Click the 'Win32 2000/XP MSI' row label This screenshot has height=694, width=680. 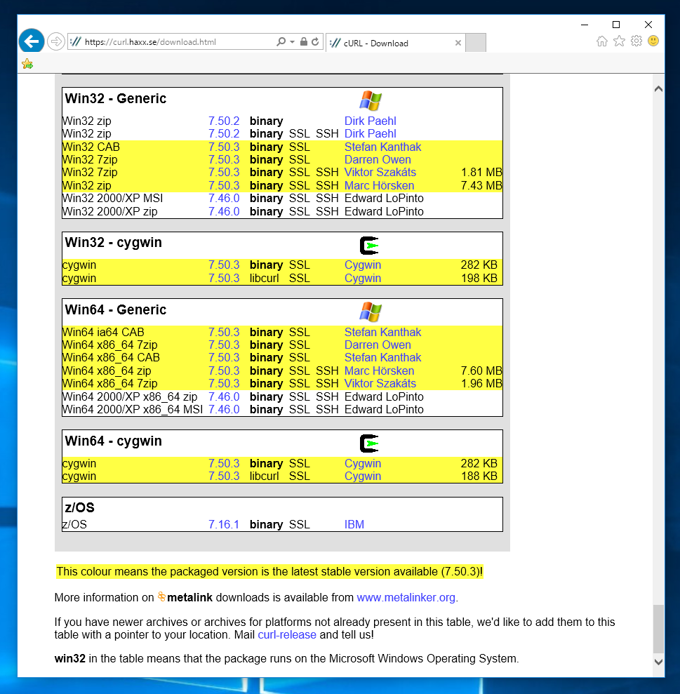click(x=112, y=198)
